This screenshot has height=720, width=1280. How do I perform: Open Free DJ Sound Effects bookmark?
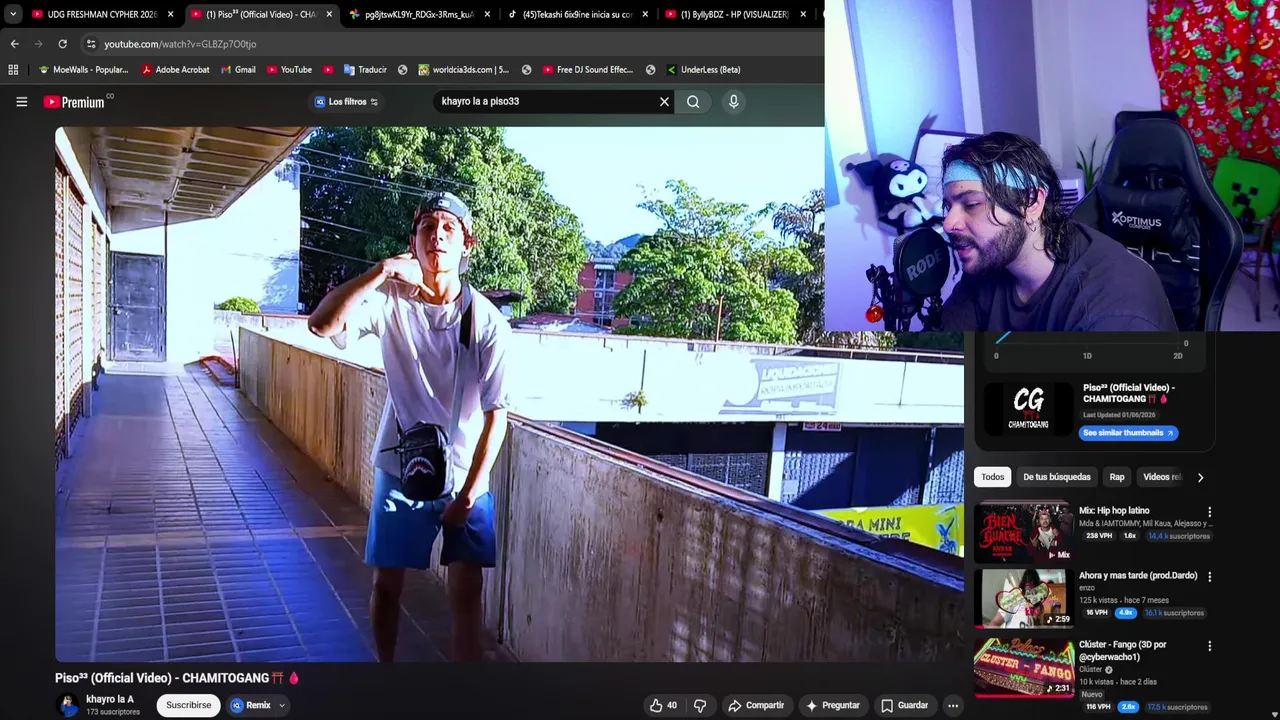point(588,70)
